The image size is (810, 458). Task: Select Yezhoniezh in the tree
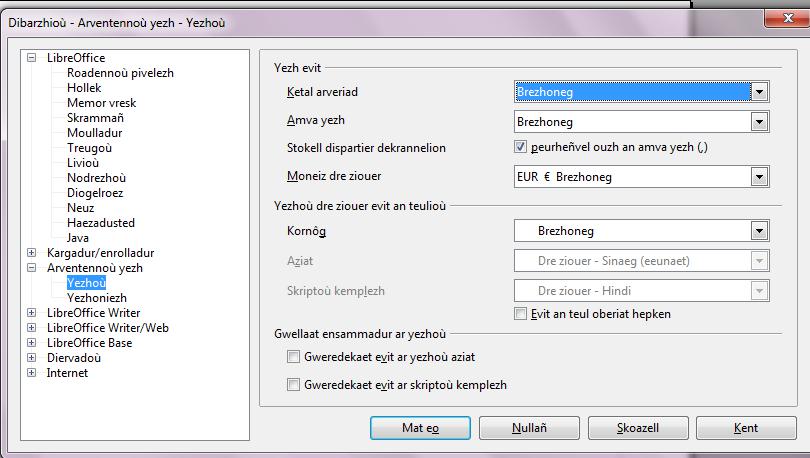(96, 298)
